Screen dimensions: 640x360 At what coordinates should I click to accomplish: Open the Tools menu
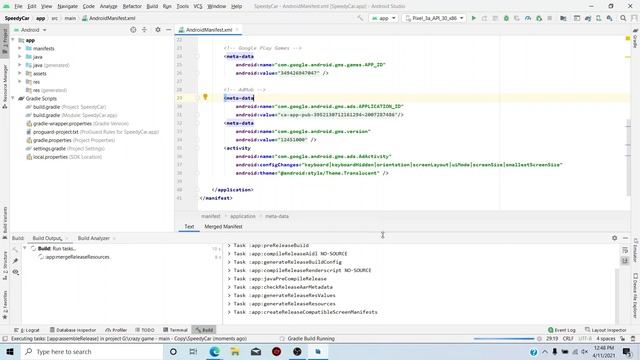click(182, 6)
